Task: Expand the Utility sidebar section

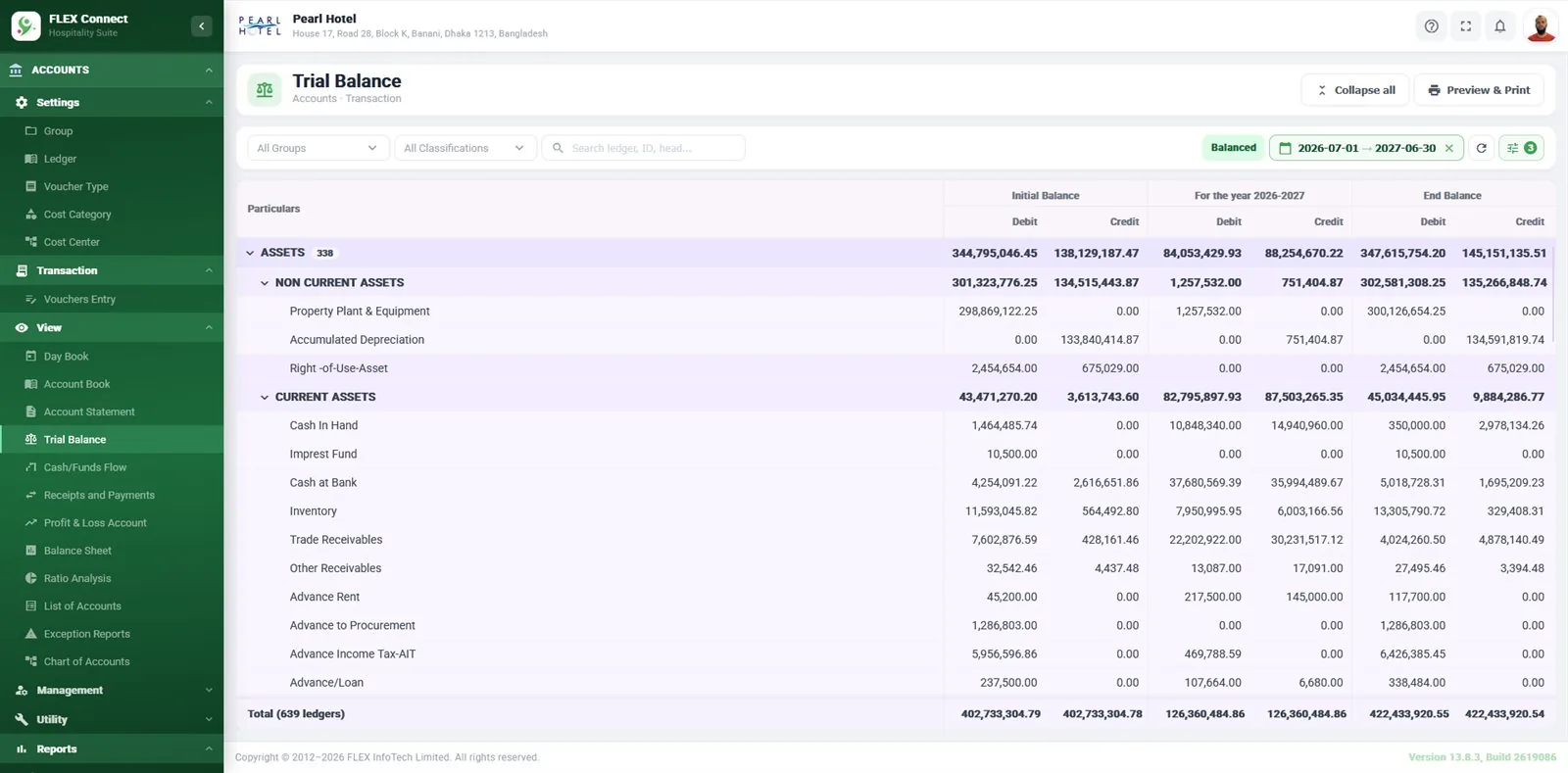Action: coord(112,719)
